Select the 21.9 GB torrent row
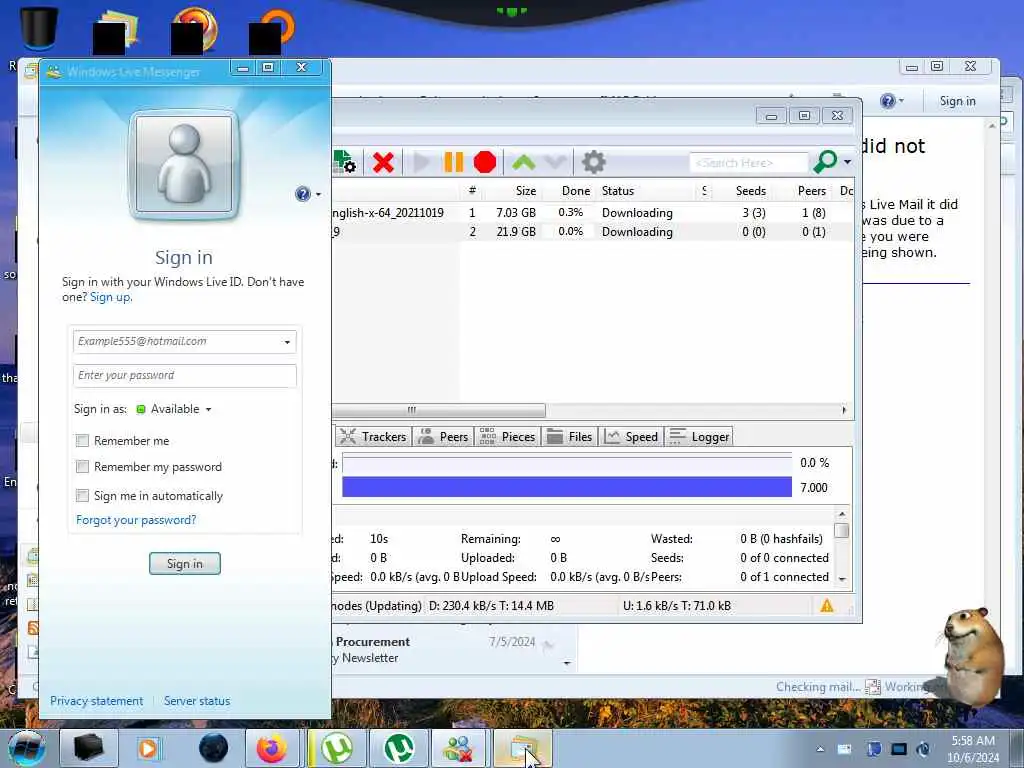Screen dimensions: 1024x768 pos(592,232)
